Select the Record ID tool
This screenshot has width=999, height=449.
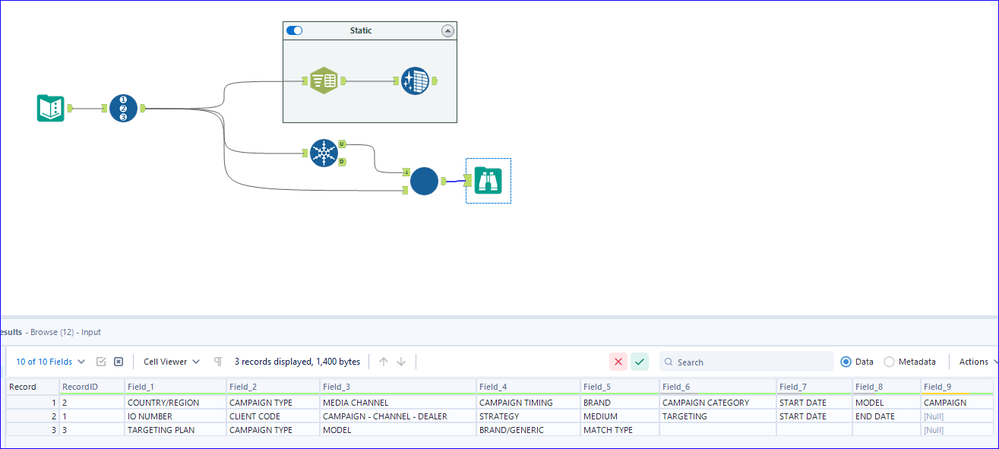[124, 108]
